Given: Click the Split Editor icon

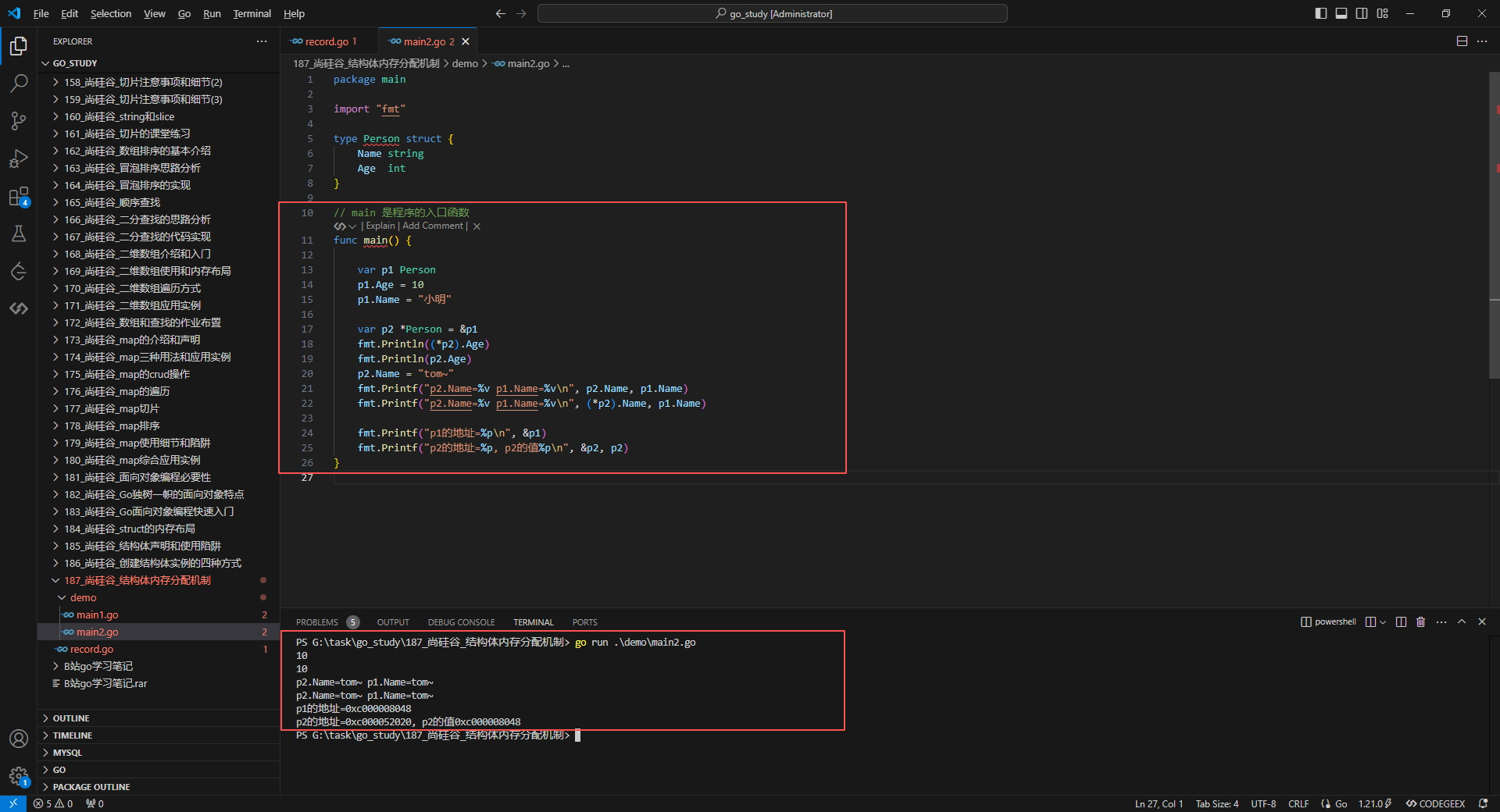Looking at the screenshot, I should pos(1462,41).
